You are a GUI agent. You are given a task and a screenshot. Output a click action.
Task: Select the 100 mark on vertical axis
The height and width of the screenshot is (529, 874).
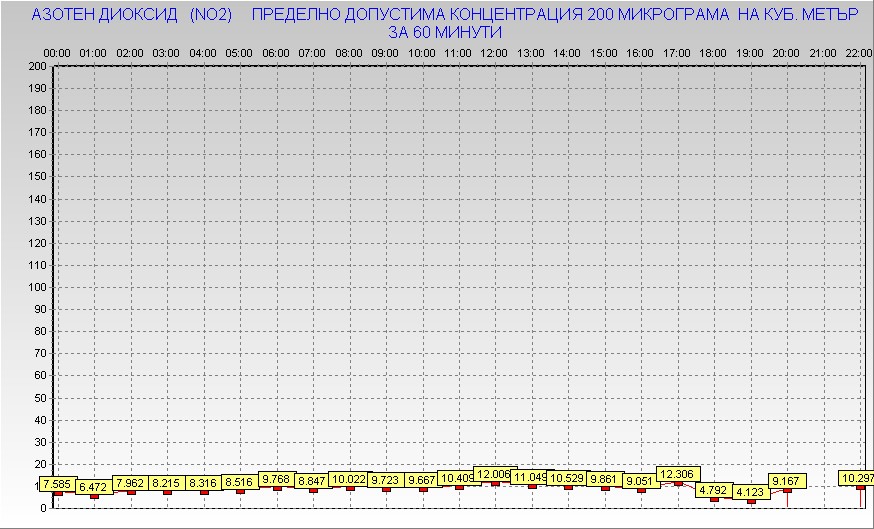click(37, 287)
